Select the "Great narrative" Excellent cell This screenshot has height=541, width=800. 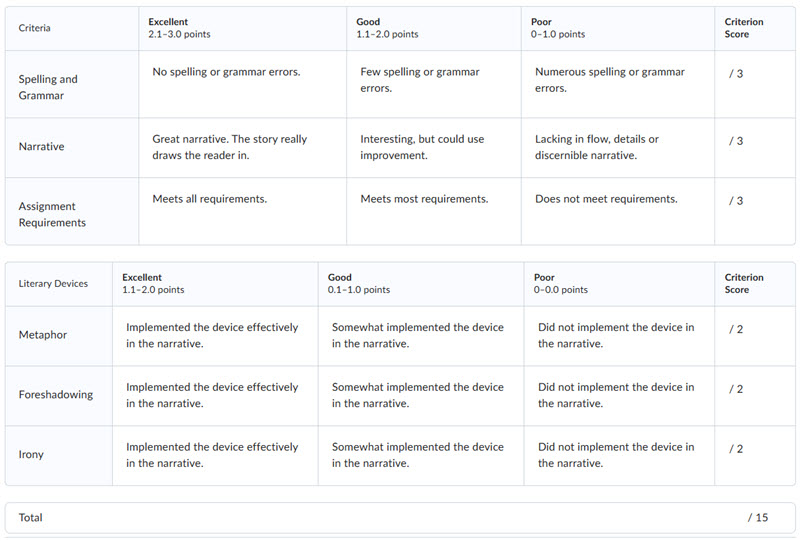pyautogui.click(x=242, y=148)
